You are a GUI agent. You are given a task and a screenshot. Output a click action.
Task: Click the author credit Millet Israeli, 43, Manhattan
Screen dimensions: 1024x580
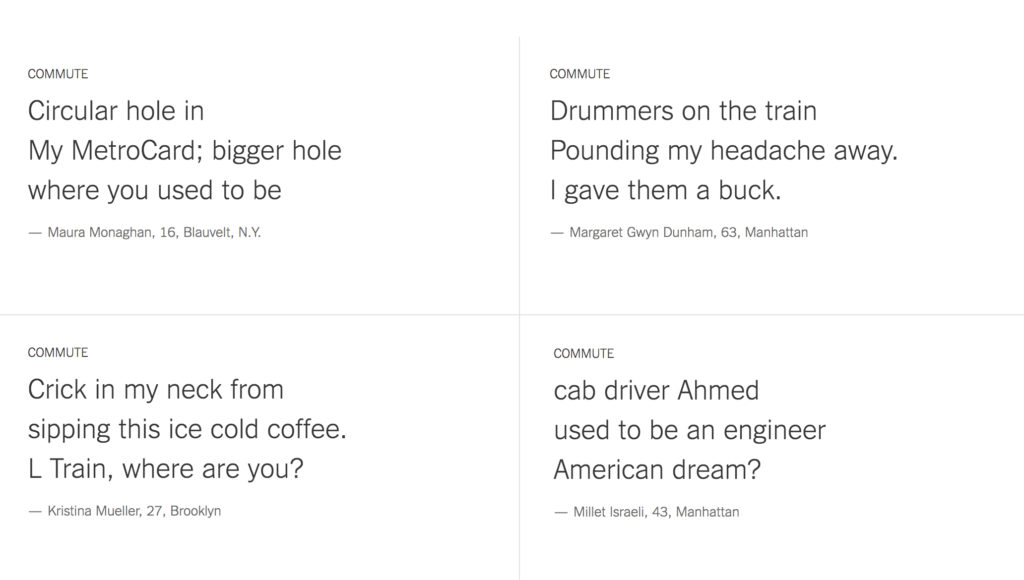click(x=647, y=512)
